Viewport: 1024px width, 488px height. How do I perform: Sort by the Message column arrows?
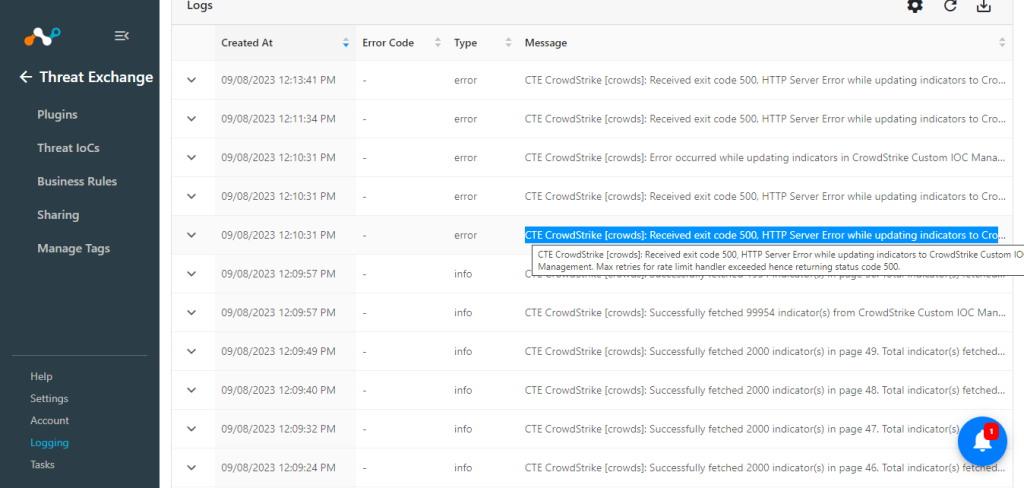click(1002, 42)
